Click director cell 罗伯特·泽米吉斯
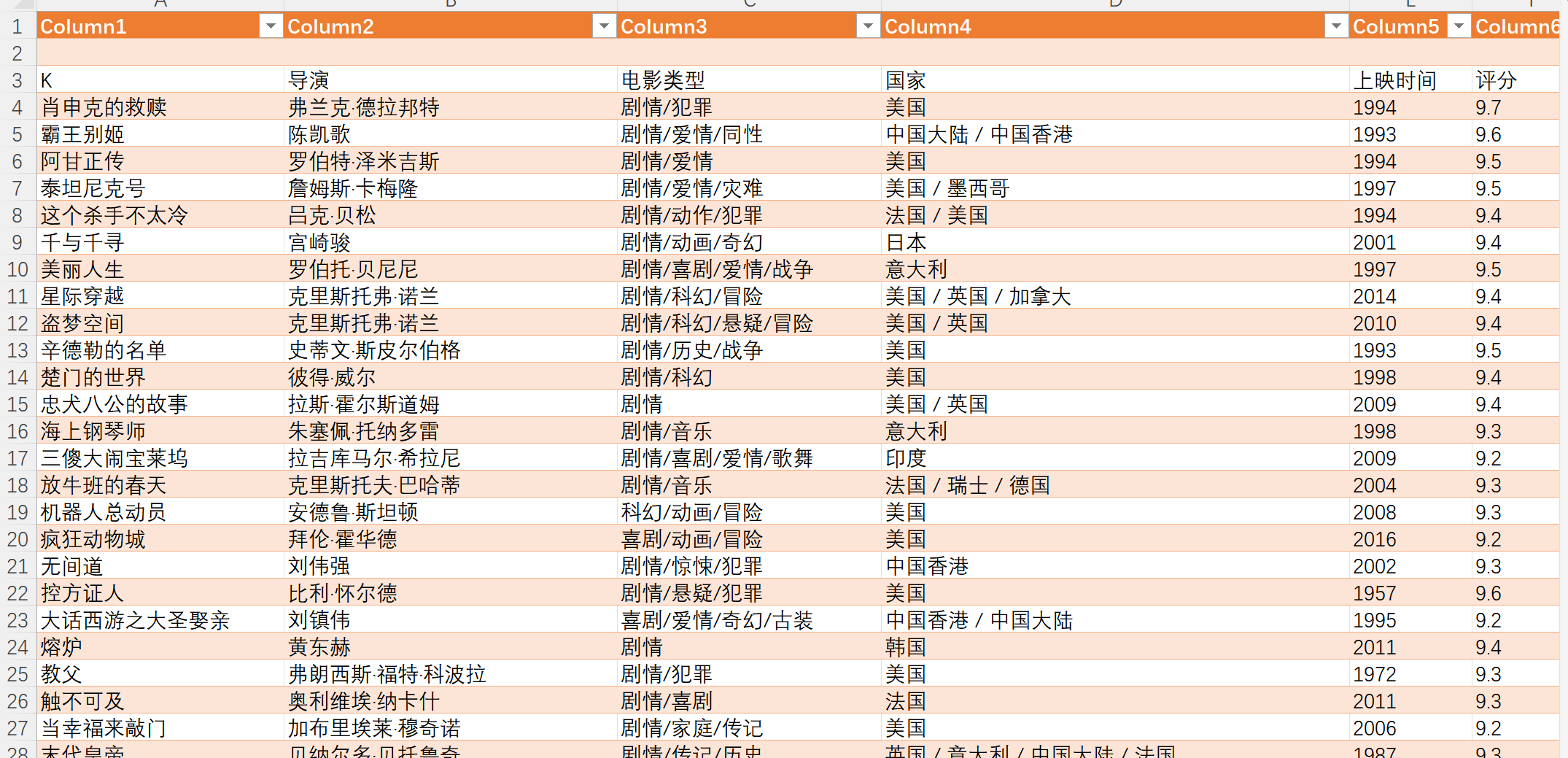 [451, 161]
